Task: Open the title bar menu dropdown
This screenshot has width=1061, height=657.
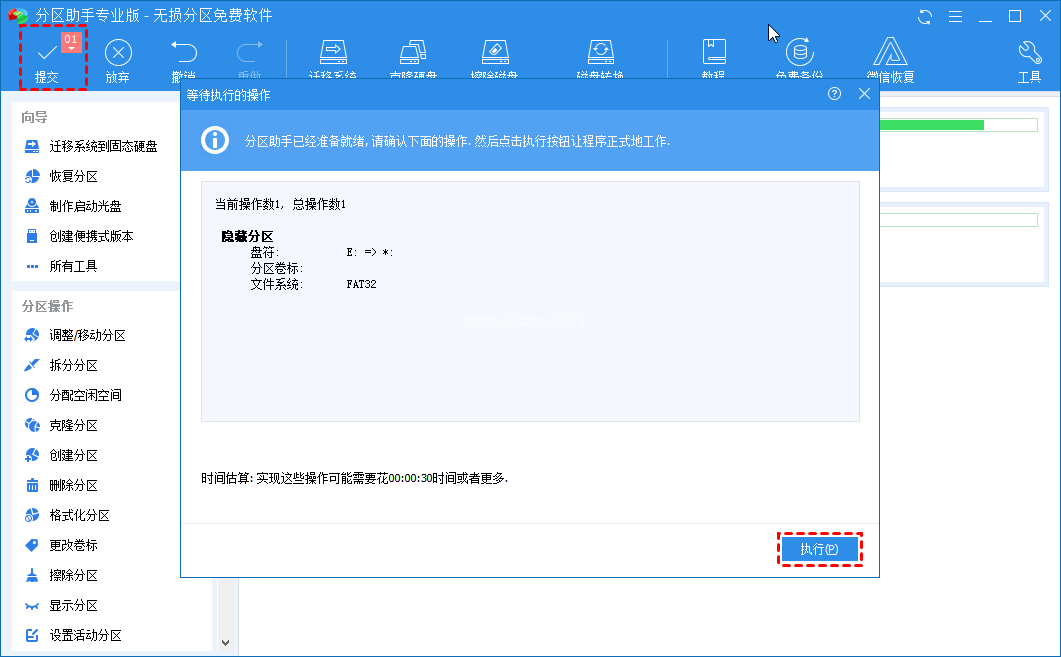Action: (955, 16)
